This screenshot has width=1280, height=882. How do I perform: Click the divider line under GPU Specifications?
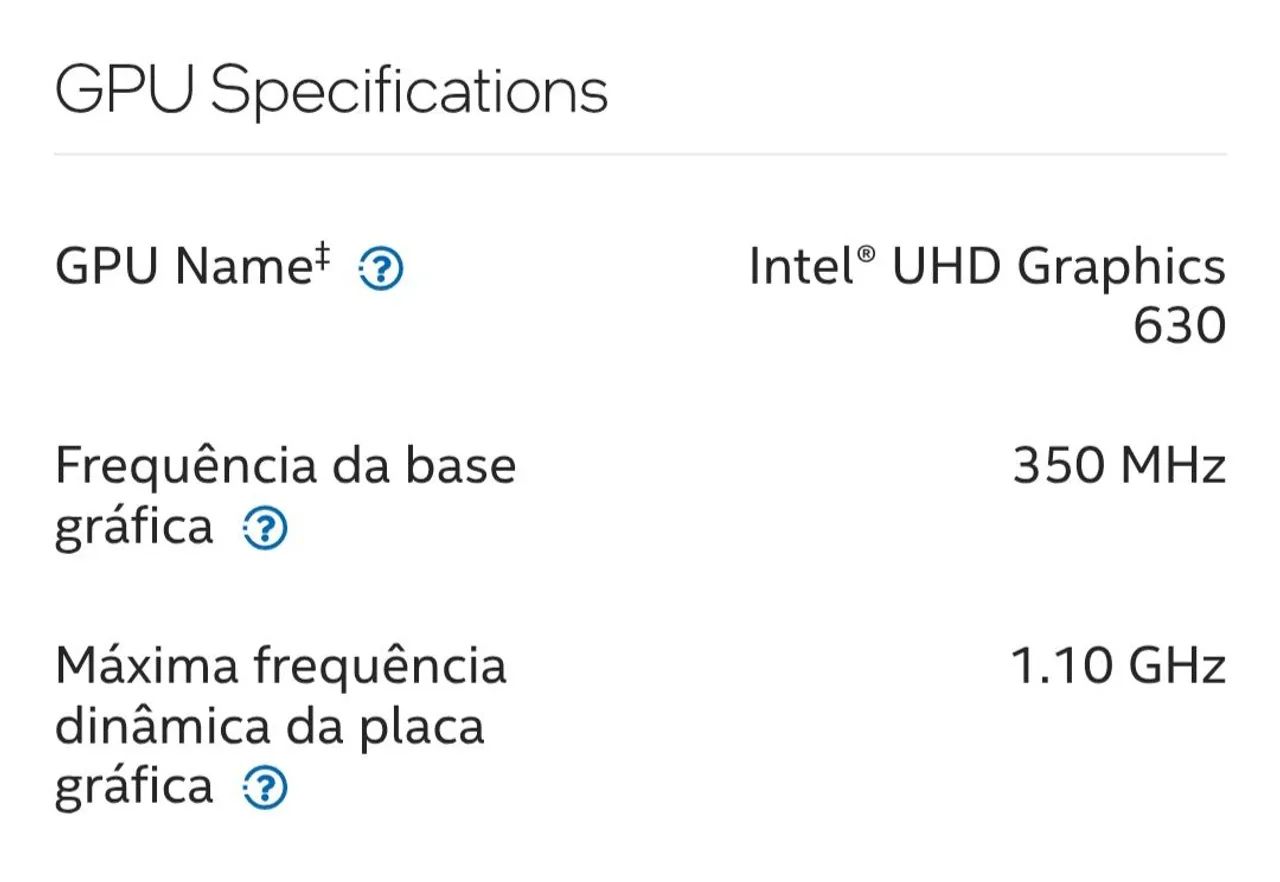[640, 152]
